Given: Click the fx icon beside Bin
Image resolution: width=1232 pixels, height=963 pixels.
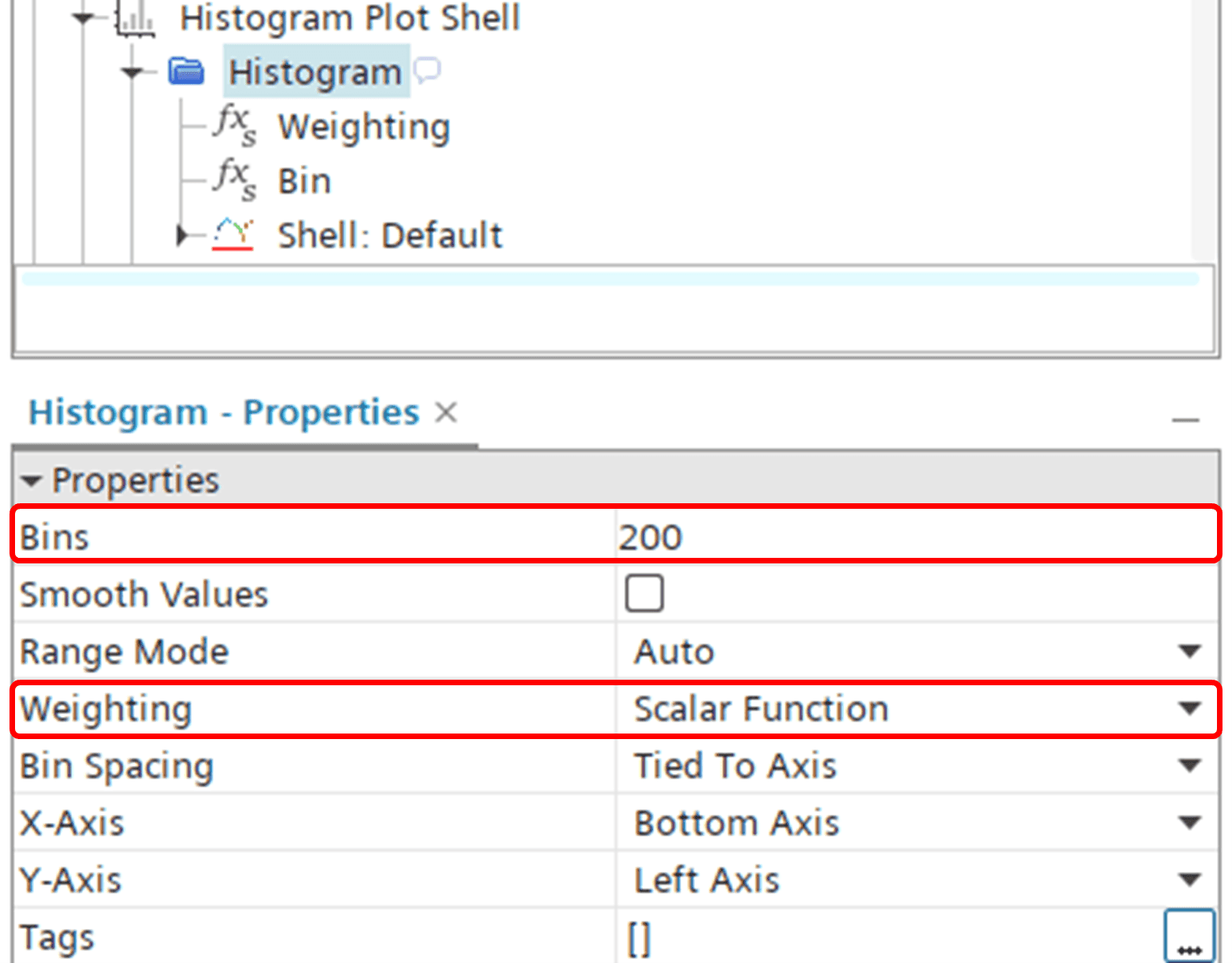Looking at the screenshot, I should 234,180.
